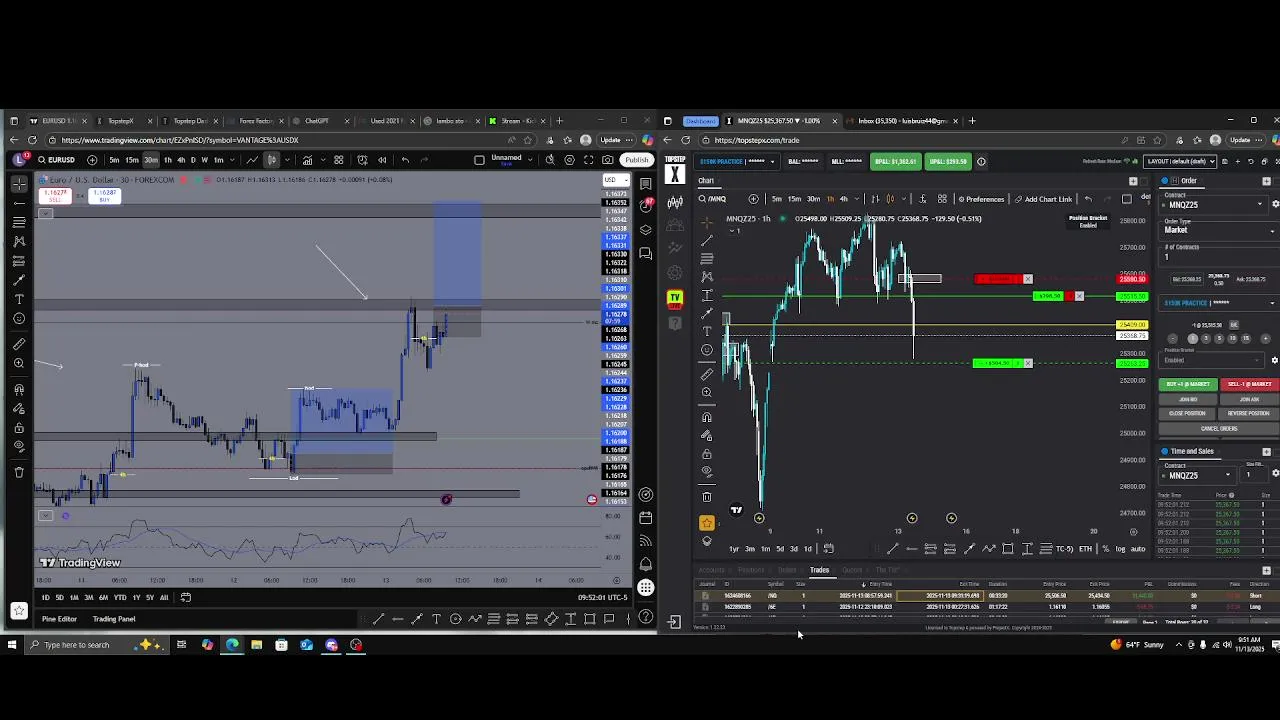Click the SELL -1 @ MARKET button
This screenshot has width=1280, height=720.
pos(1248,385)
